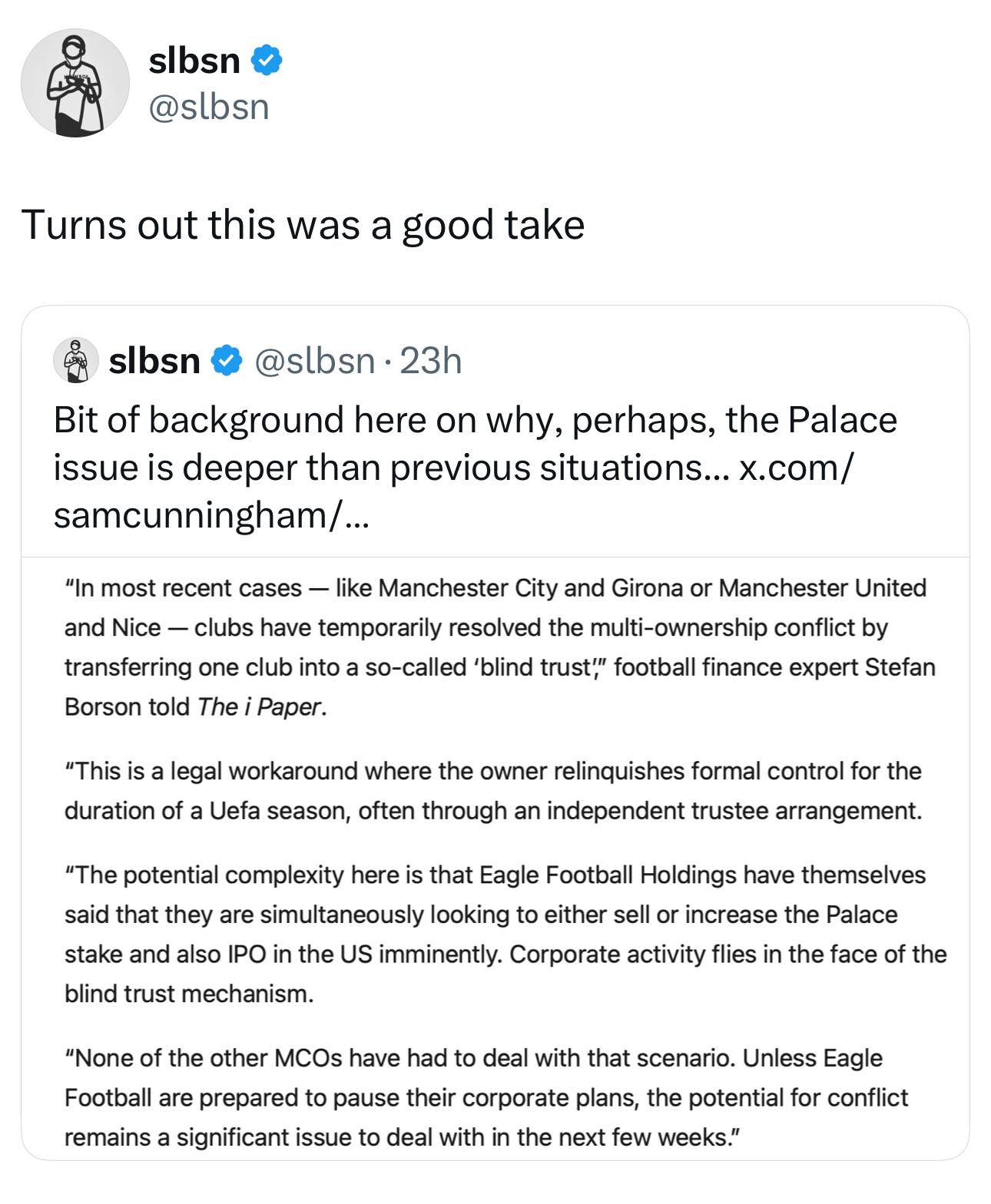
Task: Click the 23h timestamp on the quoted tweet
Action: [x=431, y=360]
